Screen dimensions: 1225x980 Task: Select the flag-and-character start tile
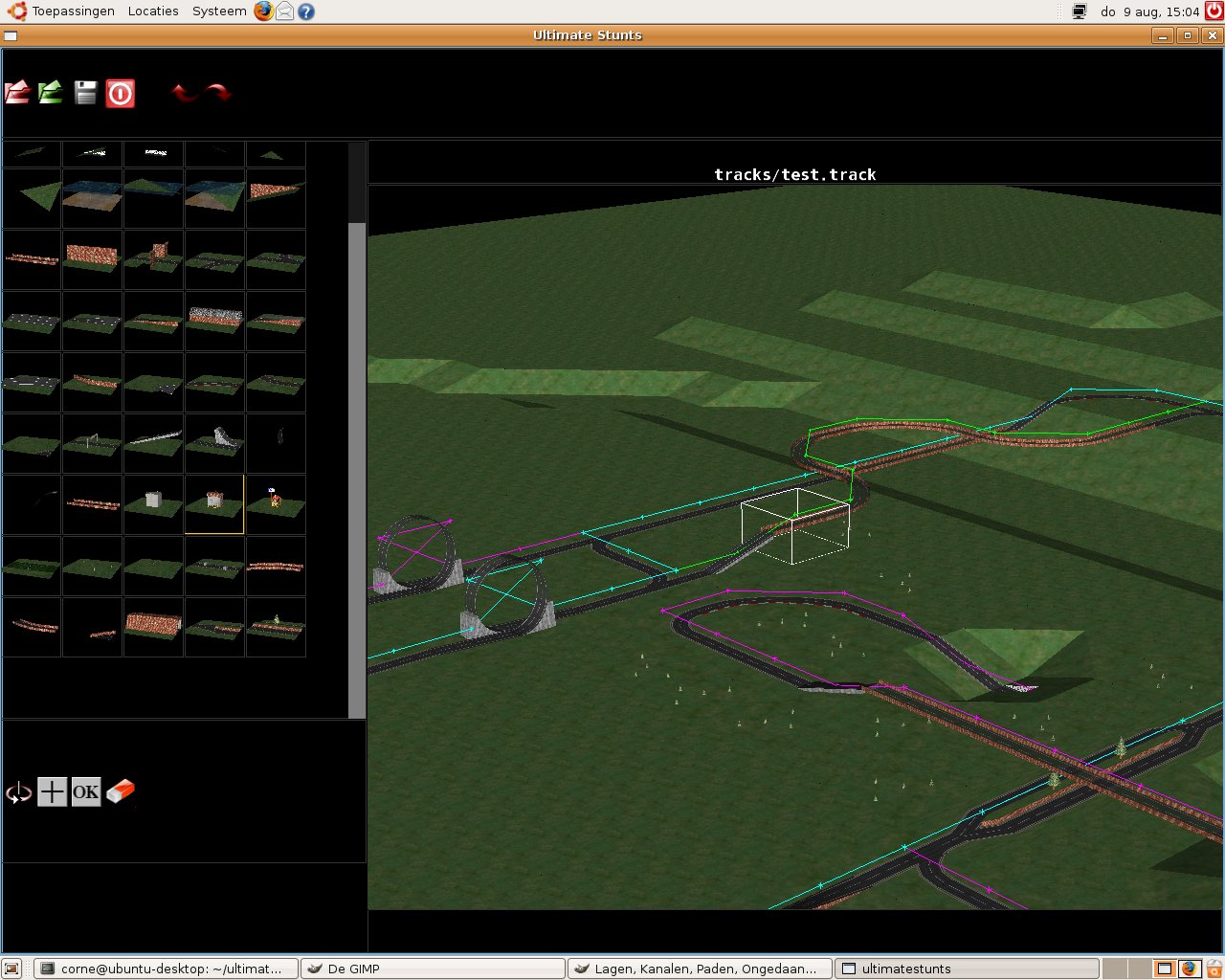(276, 504)
